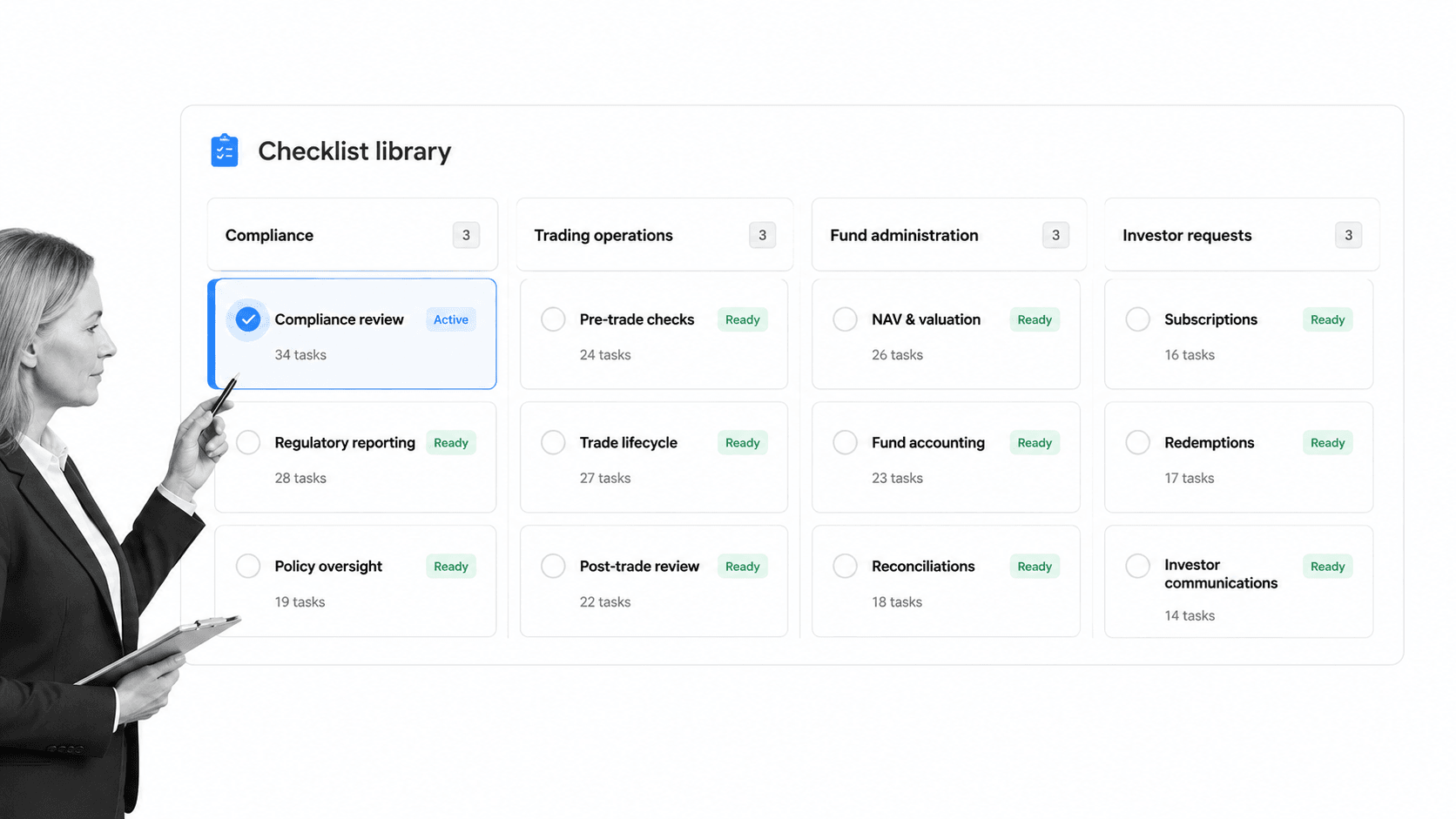Select the Policy oversight radio circle
This screenshot has width=1456, height=819.
[248, 566]
